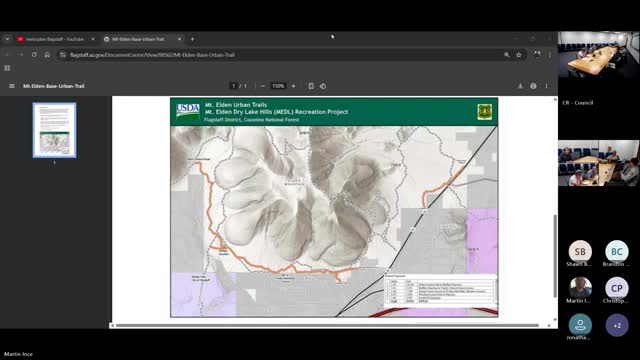View site information icon in address bar
Image resolution: width=640 pixels, height=360 pixels.
pyautogui.click(x=63, y=55)
